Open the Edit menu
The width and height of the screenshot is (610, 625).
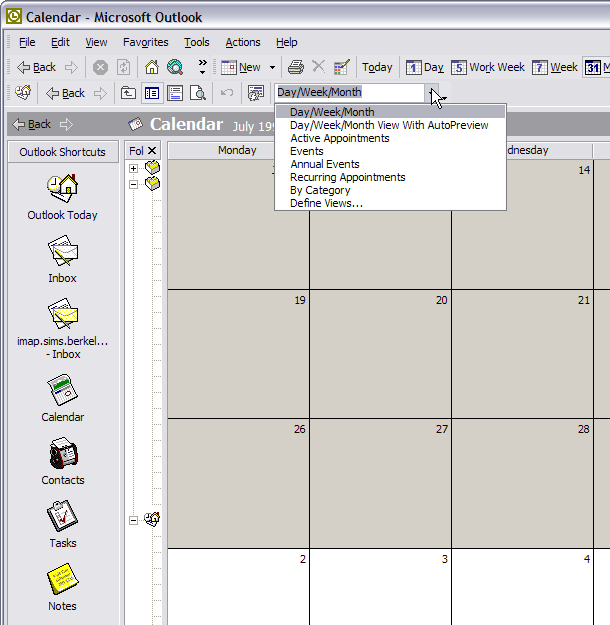click(60, 42)
